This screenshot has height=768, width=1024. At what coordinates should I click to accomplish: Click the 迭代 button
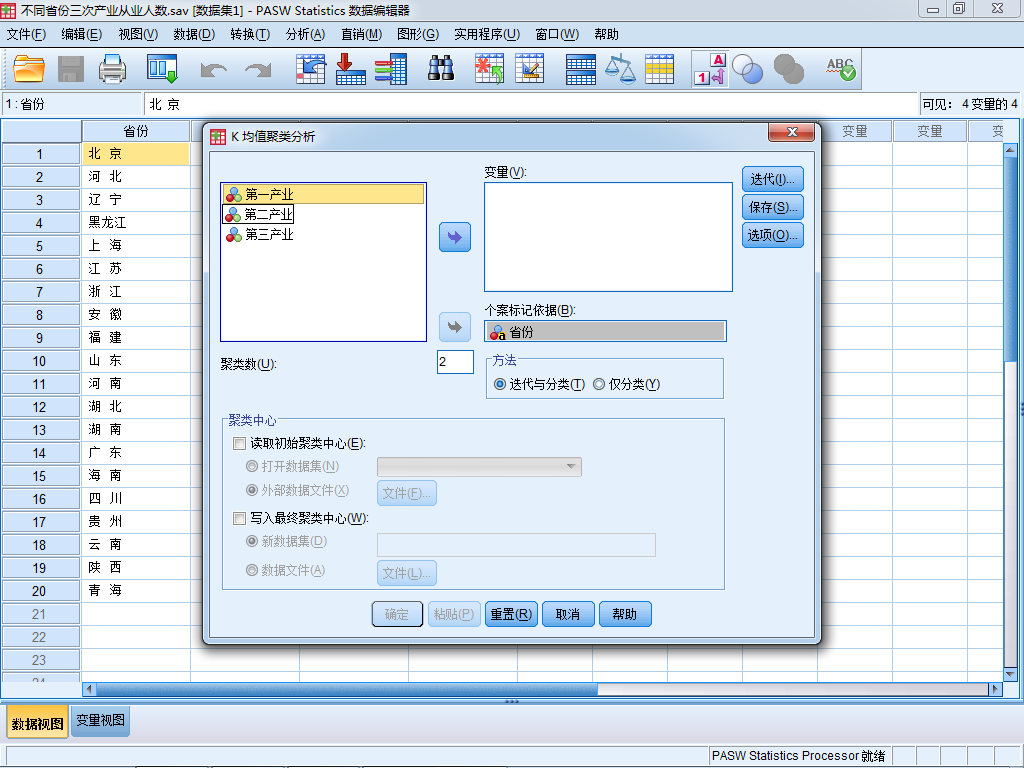[773, 179]
